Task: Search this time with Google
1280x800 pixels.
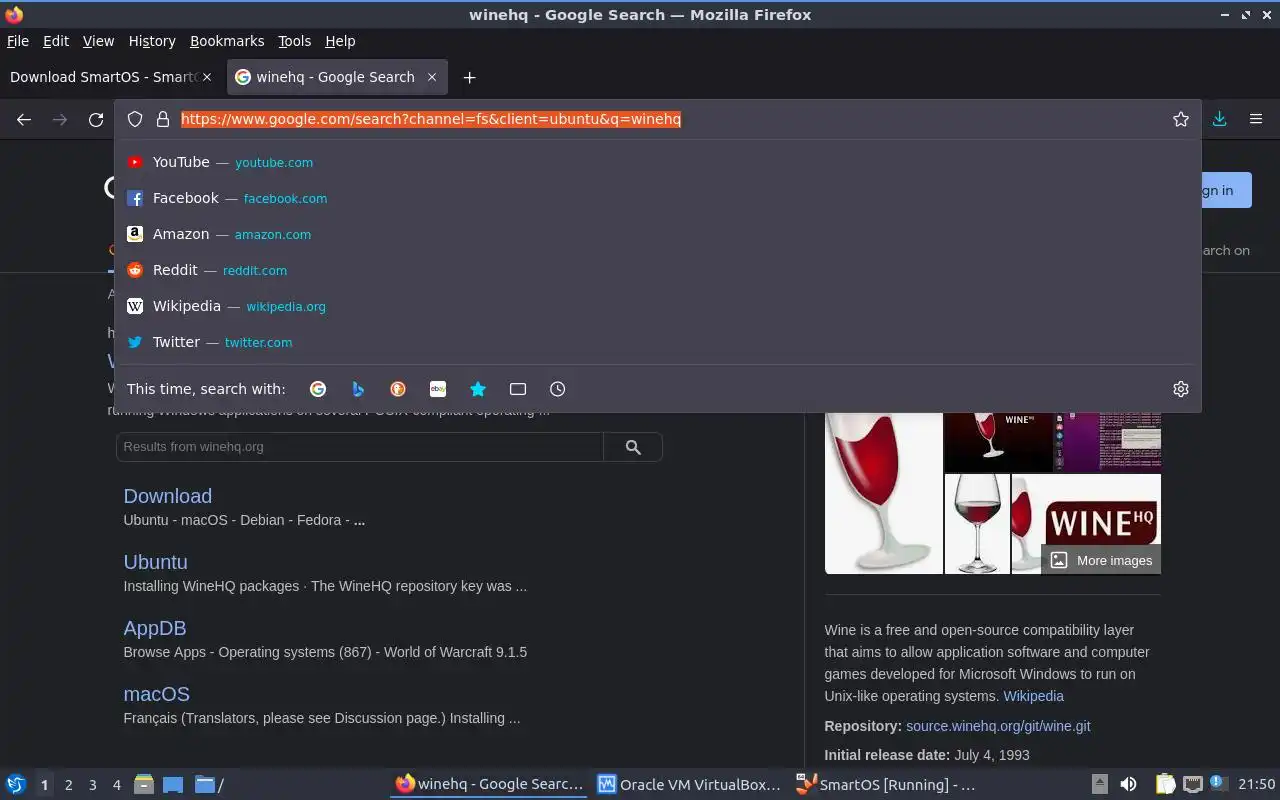Action: [x=318, y=389]
